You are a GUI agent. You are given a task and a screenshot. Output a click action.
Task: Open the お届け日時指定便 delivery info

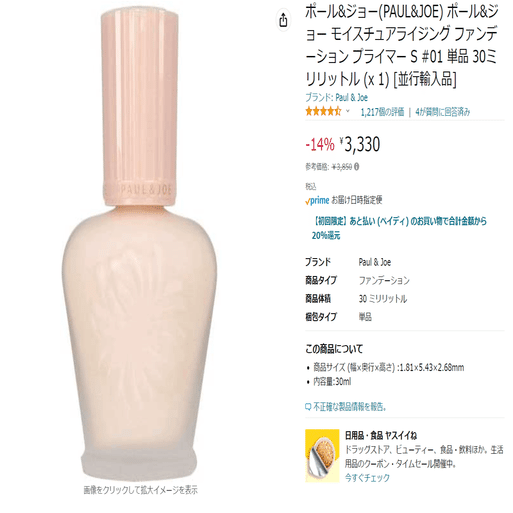(x=357, y=200)
